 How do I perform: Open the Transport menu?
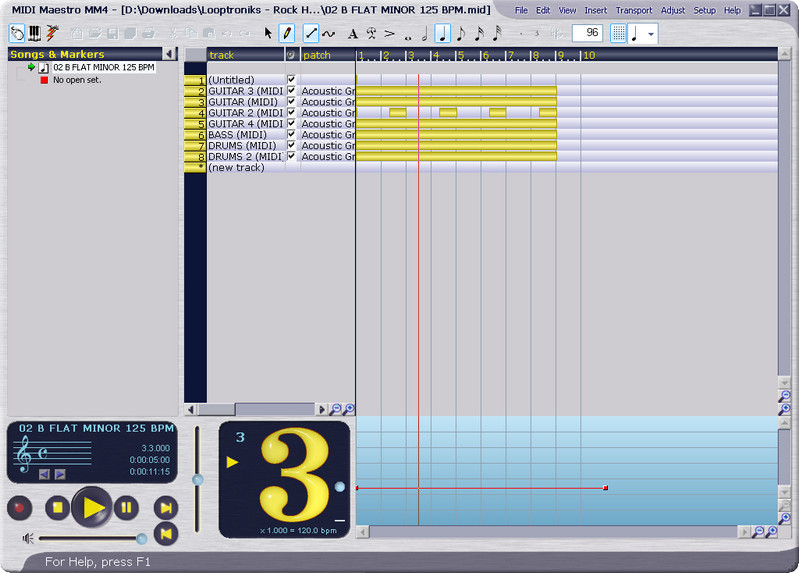pyautogui.click(x=633, y=10)
